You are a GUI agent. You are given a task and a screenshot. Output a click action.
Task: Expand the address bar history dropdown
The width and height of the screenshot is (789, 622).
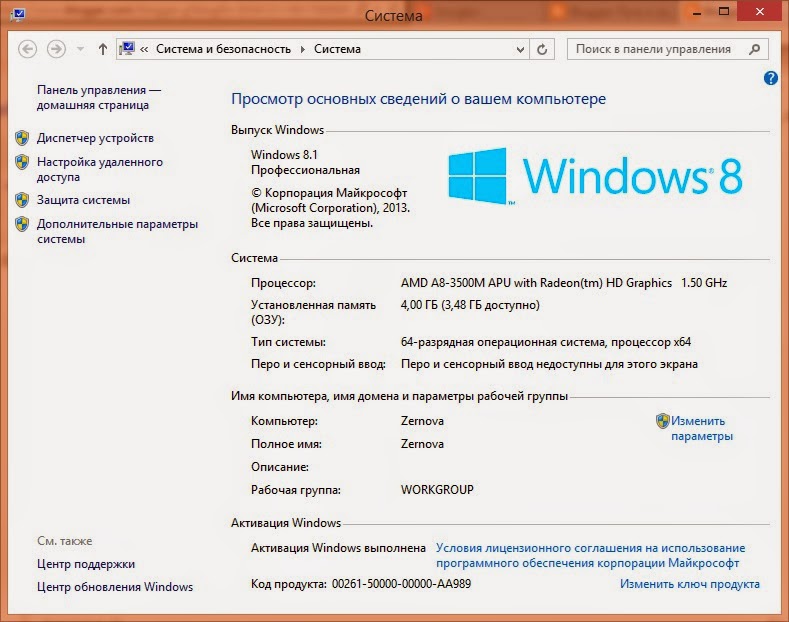[521, 49]
